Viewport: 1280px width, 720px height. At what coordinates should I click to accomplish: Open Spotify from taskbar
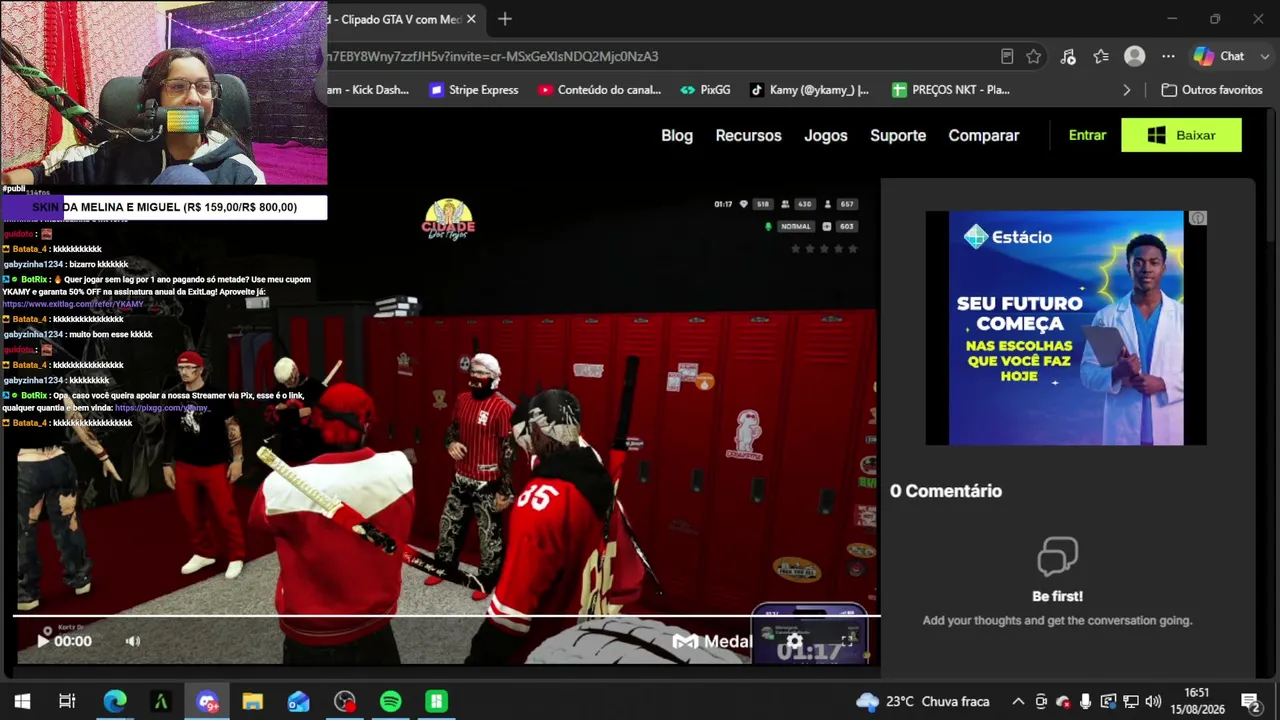click(x=391, y=702)
